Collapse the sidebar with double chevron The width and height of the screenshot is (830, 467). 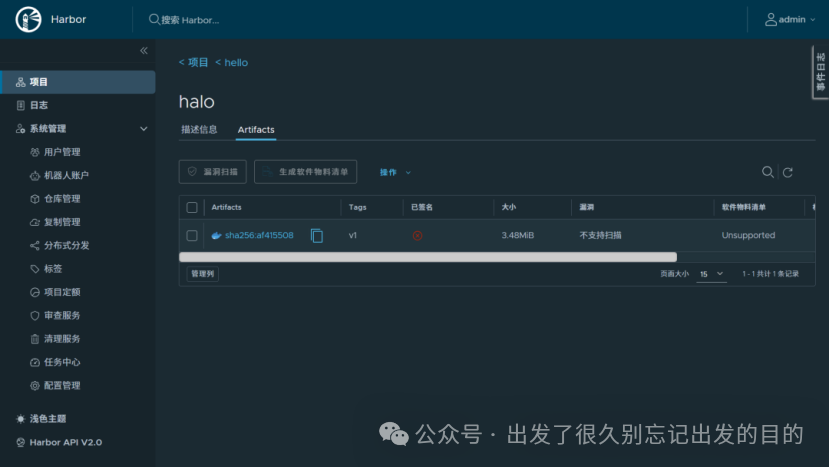click(144, 51)
